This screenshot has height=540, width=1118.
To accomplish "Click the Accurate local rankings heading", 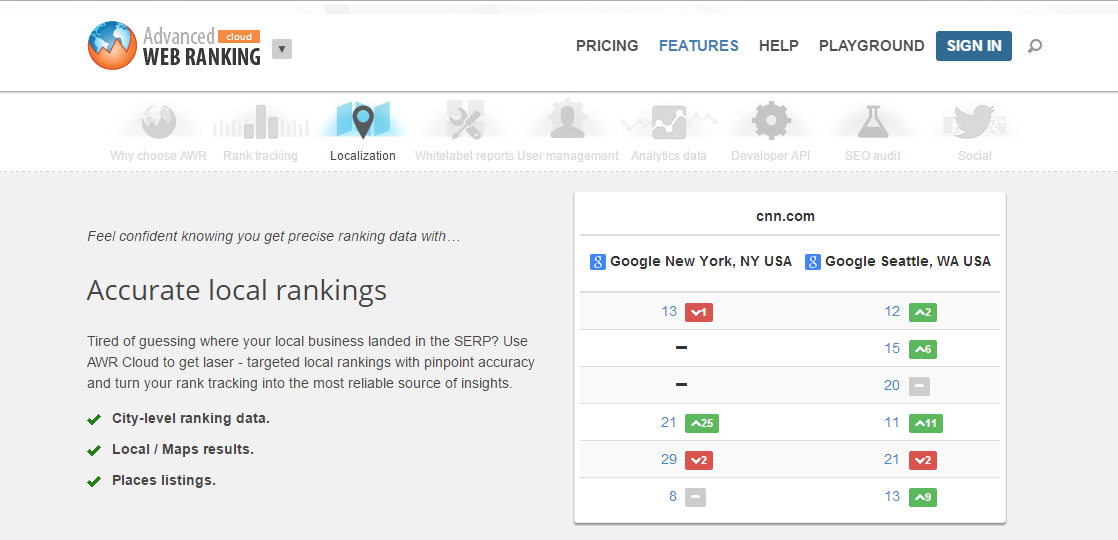I will click(x=237, y=290).
